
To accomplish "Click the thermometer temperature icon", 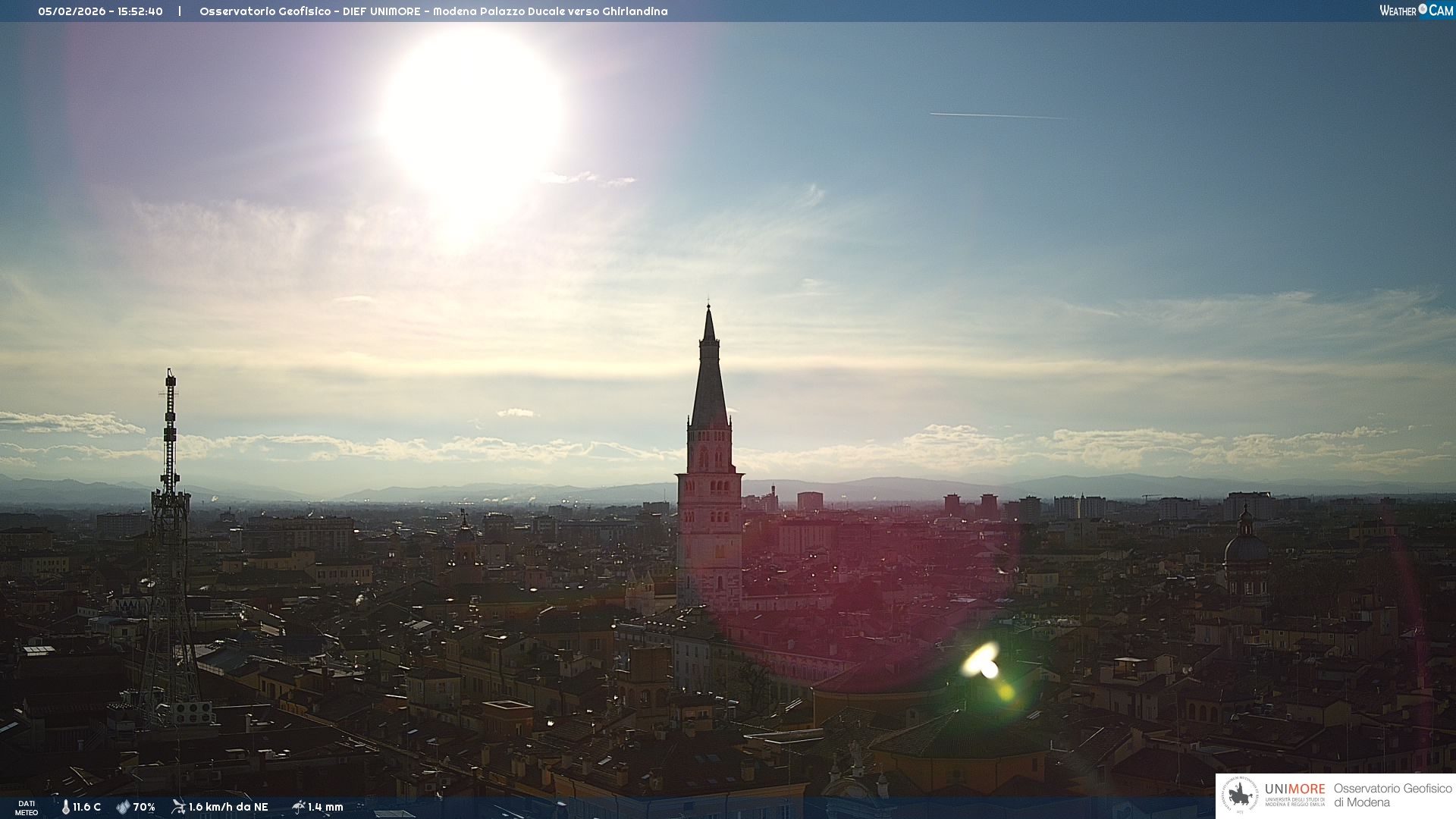I will [x=66, y=807].
